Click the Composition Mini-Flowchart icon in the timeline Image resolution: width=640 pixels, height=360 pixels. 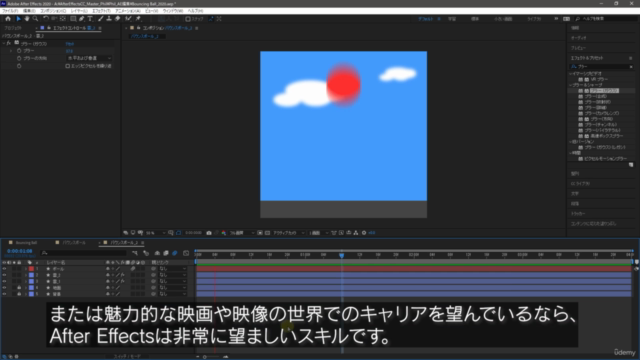point(135,253)
